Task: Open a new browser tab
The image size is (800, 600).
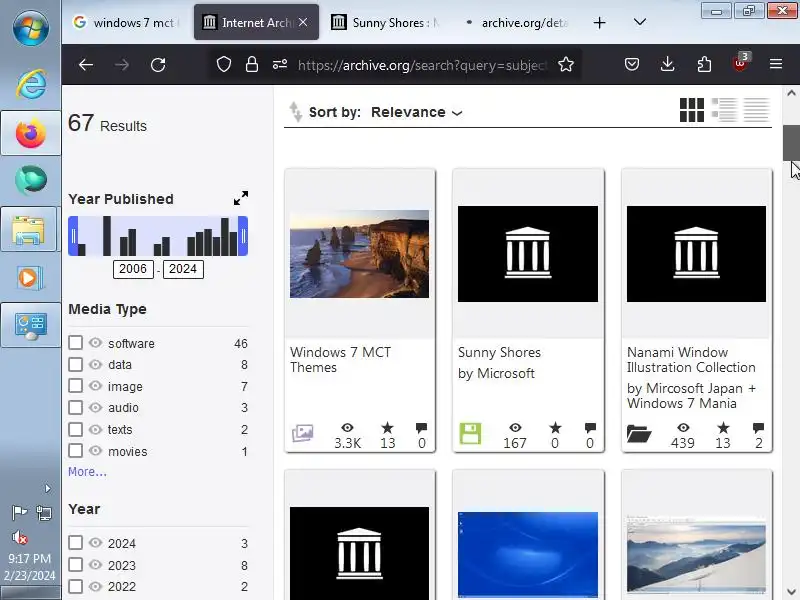Action: [599, 22]
